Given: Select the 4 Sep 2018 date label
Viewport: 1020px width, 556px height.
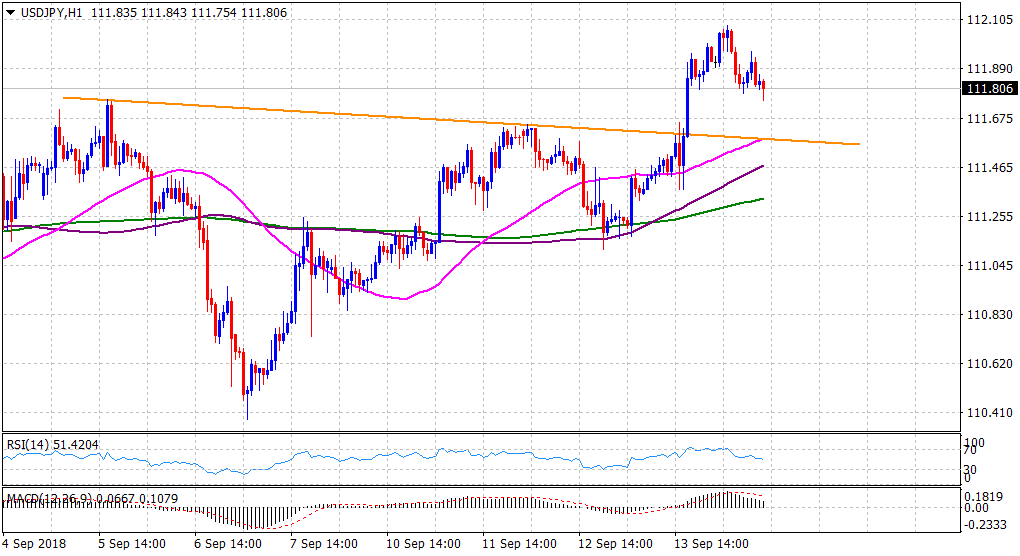Looking at the screenshot, I should pyautogui.click(x=34, y=544).
